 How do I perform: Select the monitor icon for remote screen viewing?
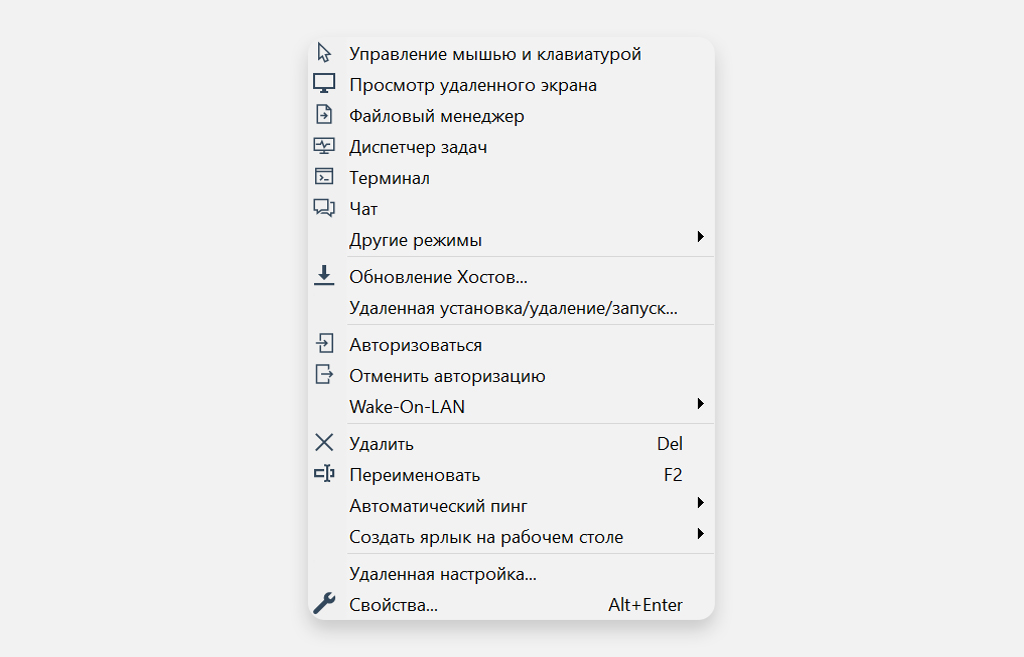click(324, 84)
